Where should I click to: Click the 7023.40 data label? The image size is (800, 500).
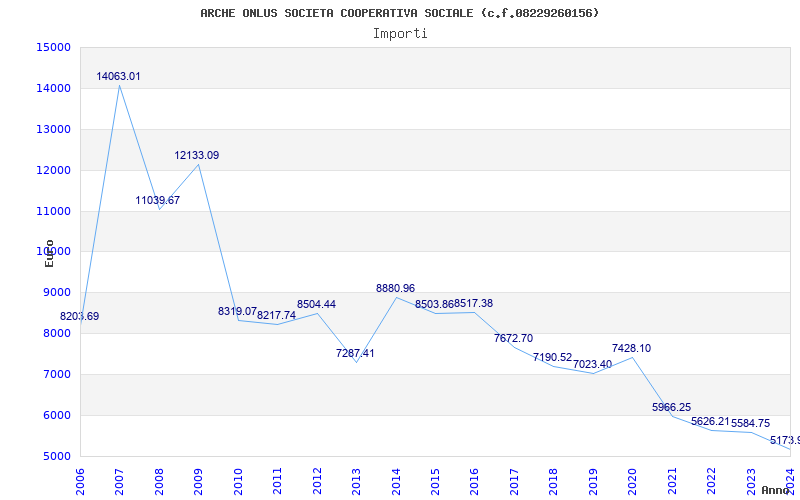point(592,364)
